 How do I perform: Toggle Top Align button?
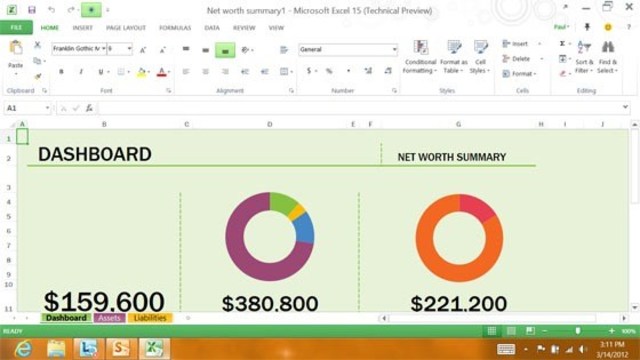click(186, 50)
